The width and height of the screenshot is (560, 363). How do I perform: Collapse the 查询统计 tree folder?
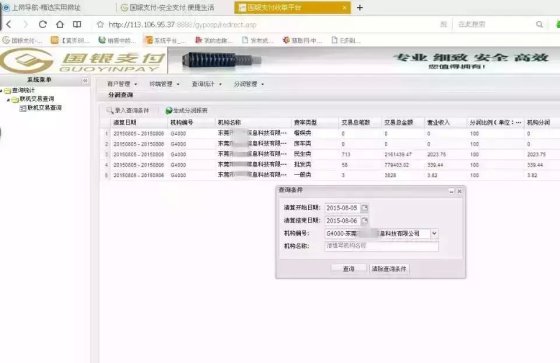(x=1, y=90)
